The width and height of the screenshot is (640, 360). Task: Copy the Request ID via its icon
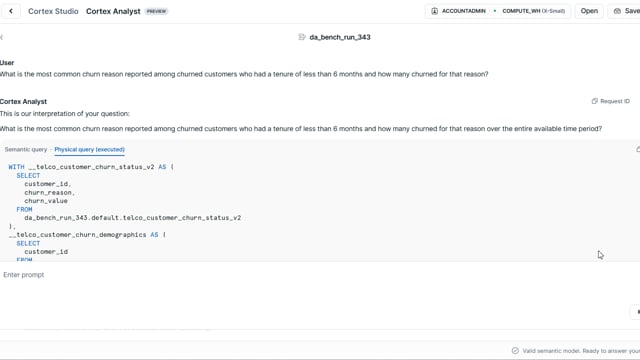(594, 101)
